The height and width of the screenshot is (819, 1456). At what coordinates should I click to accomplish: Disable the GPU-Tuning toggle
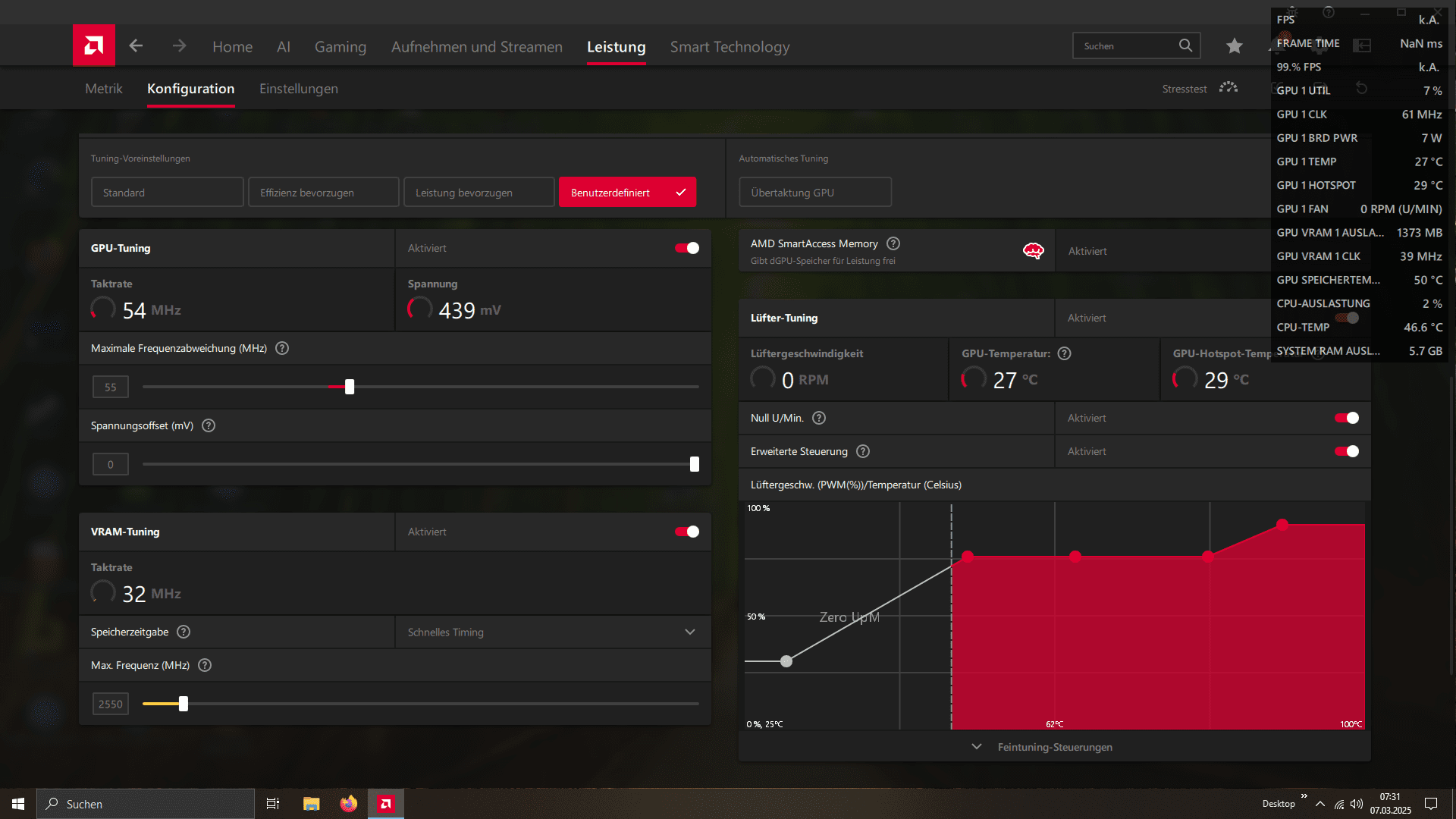click(x=687, y=248)
